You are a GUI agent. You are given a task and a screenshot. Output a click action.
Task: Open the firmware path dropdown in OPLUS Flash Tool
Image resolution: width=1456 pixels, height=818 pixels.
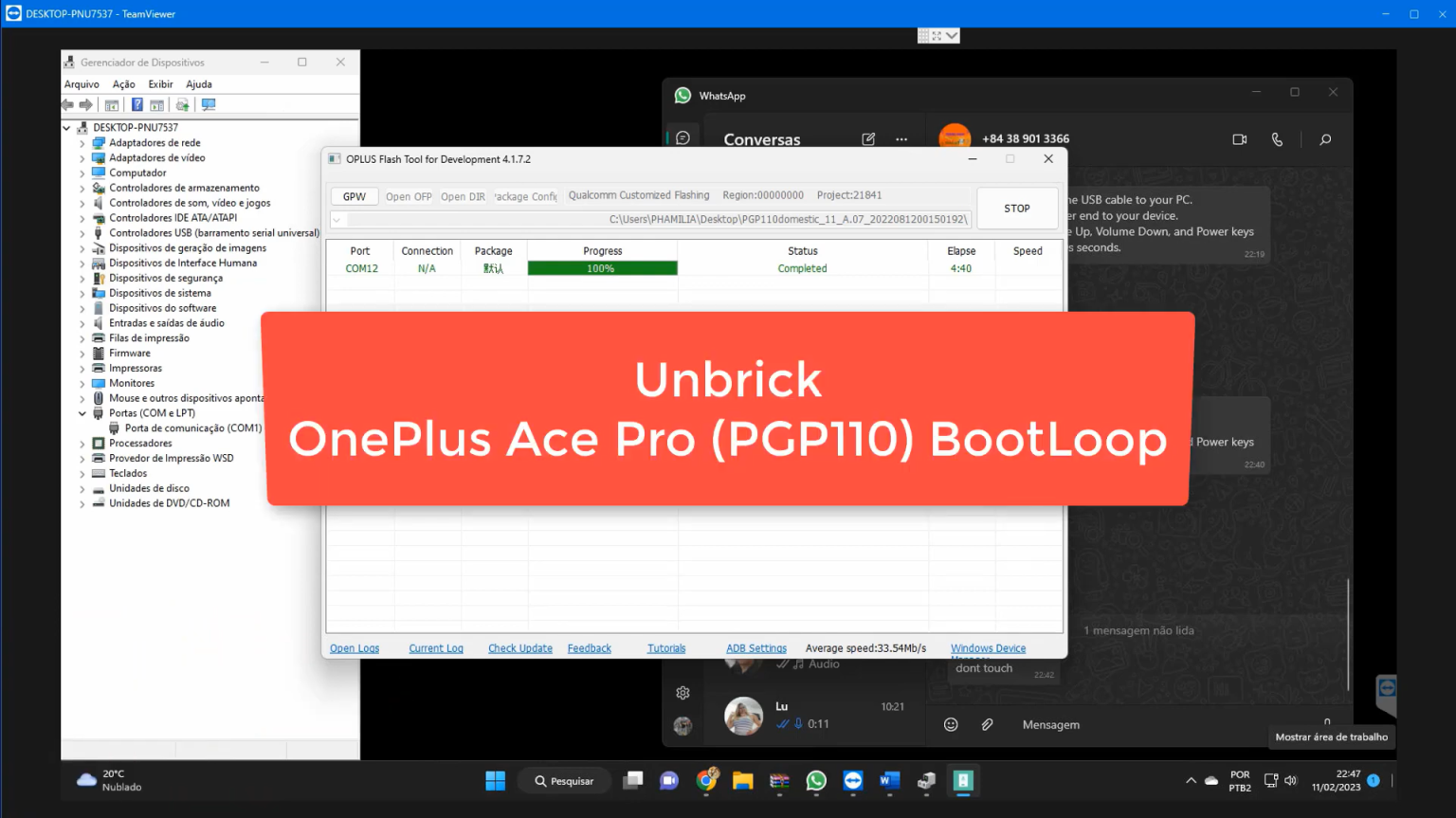(337, 219)
